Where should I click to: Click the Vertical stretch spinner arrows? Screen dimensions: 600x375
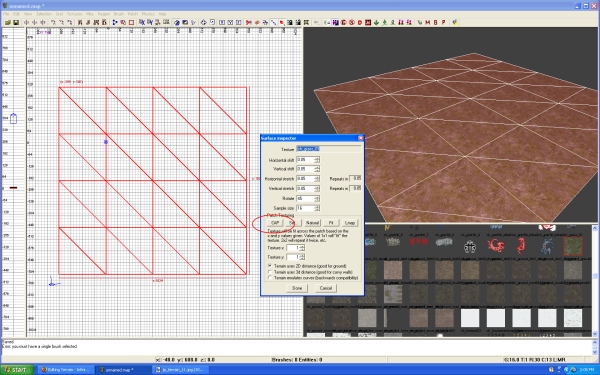(x=317, y=188)
